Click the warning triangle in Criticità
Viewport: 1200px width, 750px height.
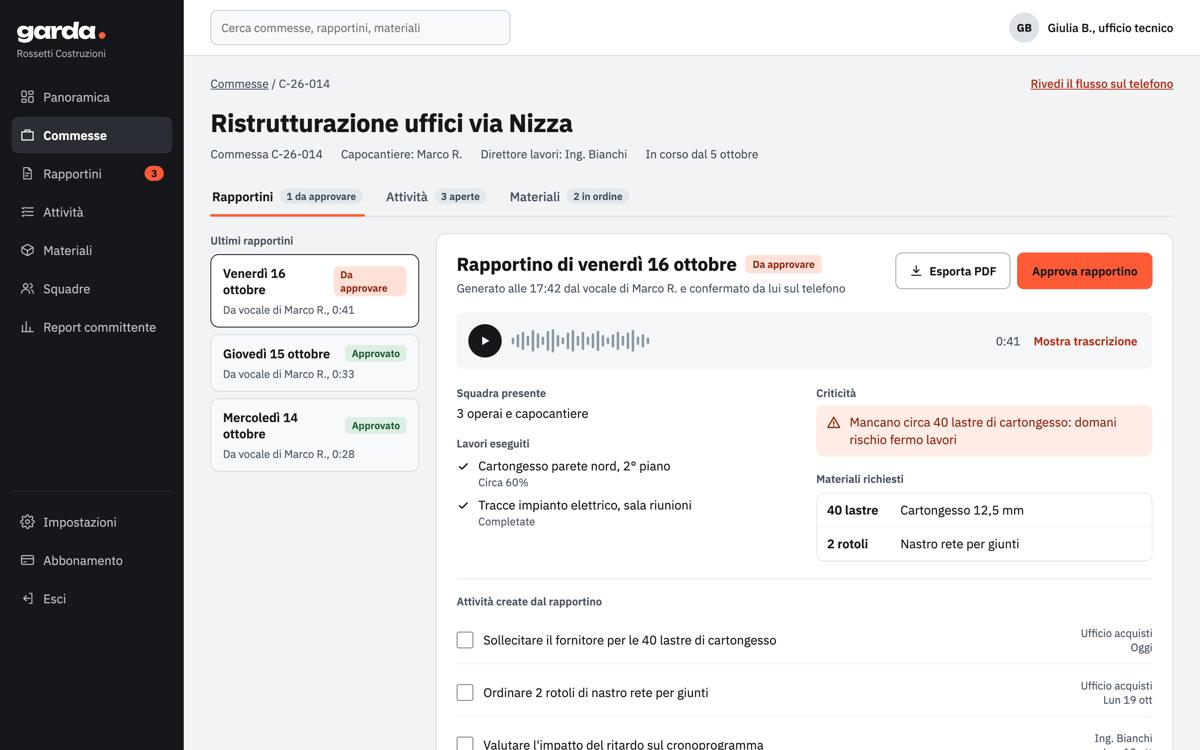pos(834,423)
